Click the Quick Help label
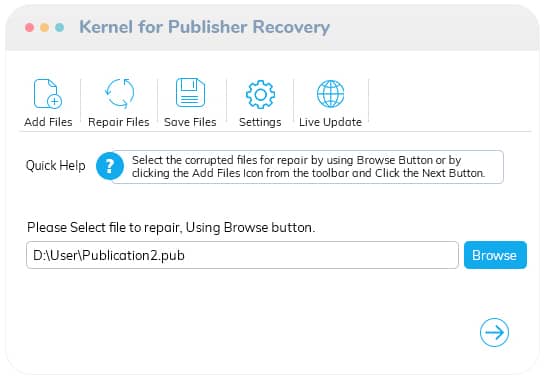545x380 pixels. click(56, 165)
